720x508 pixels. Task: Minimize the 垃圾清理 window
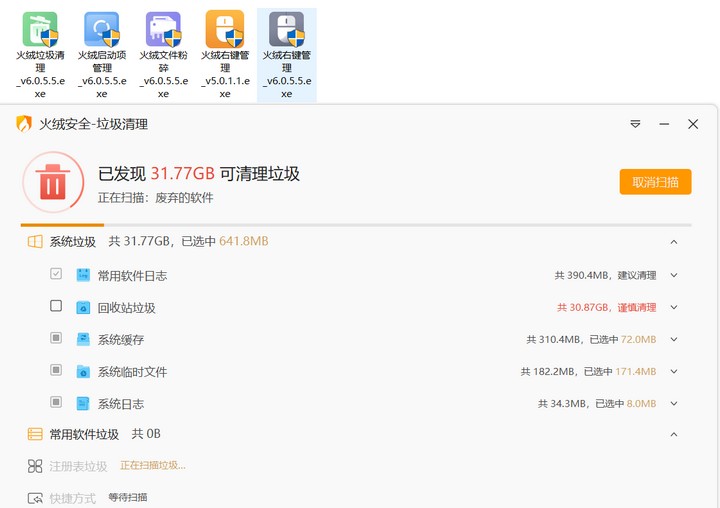(664, 124)
